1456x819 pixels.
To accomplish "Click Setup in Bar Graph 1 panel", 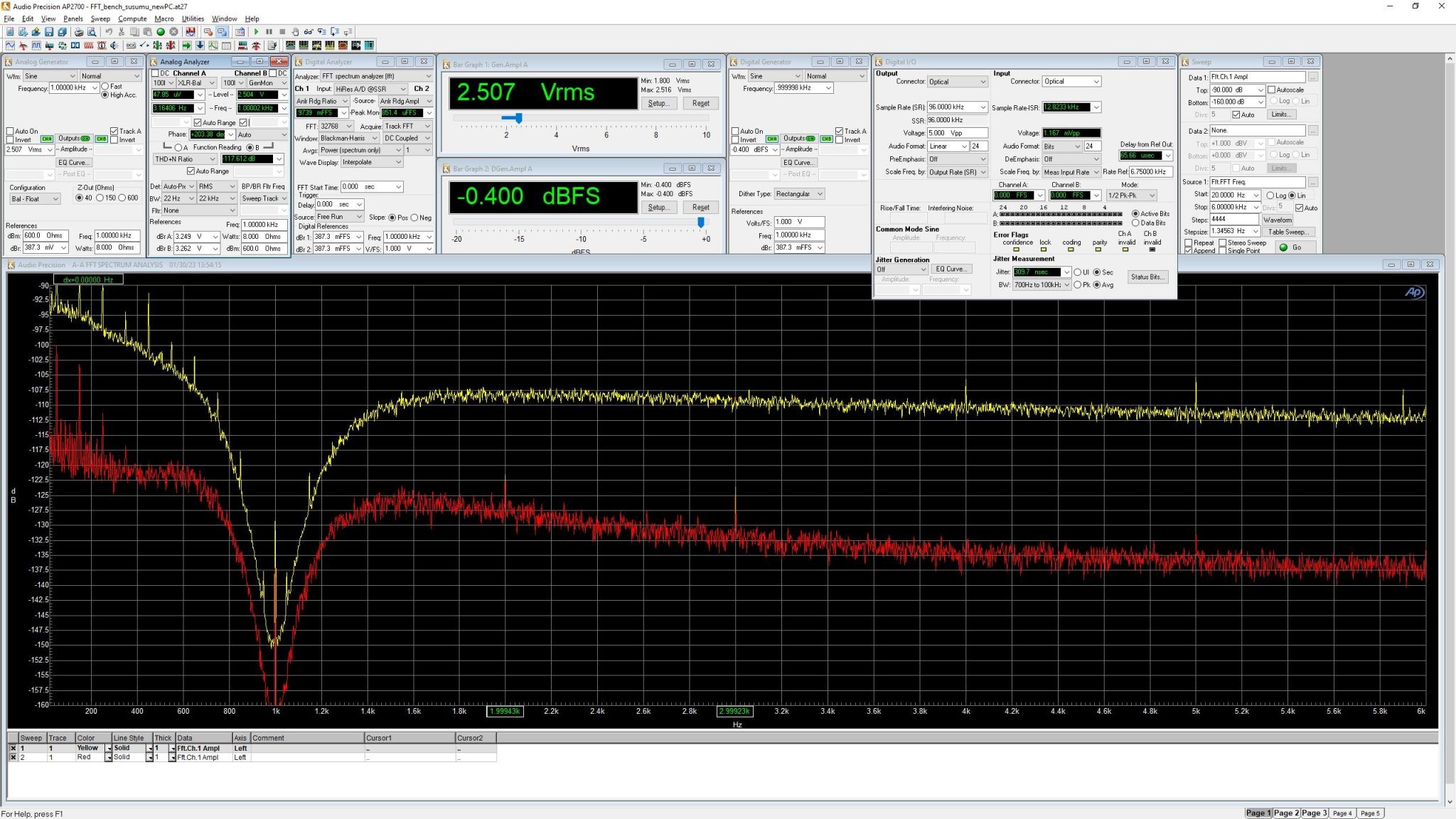I will 658,103.
